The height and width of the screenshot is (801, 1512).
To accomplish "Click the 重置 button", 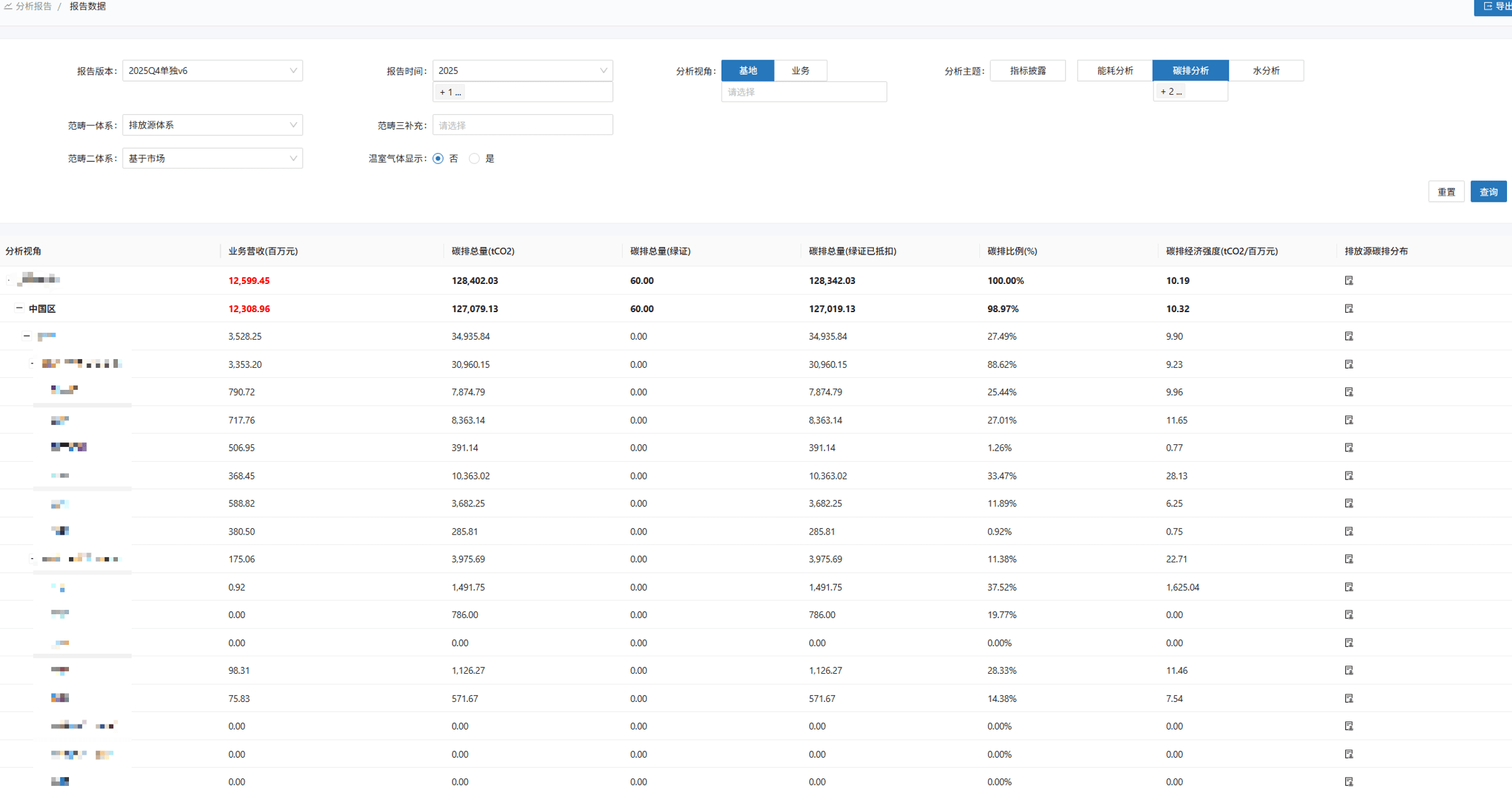I will 1446,192.
